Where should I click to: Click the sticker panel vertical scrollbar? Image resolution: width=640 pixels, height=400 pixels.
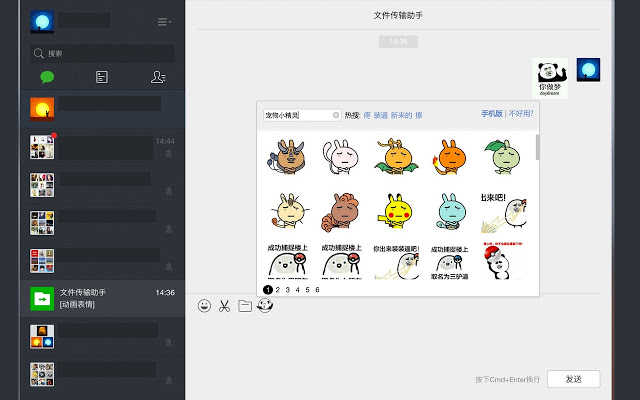(x=537, y=147)
